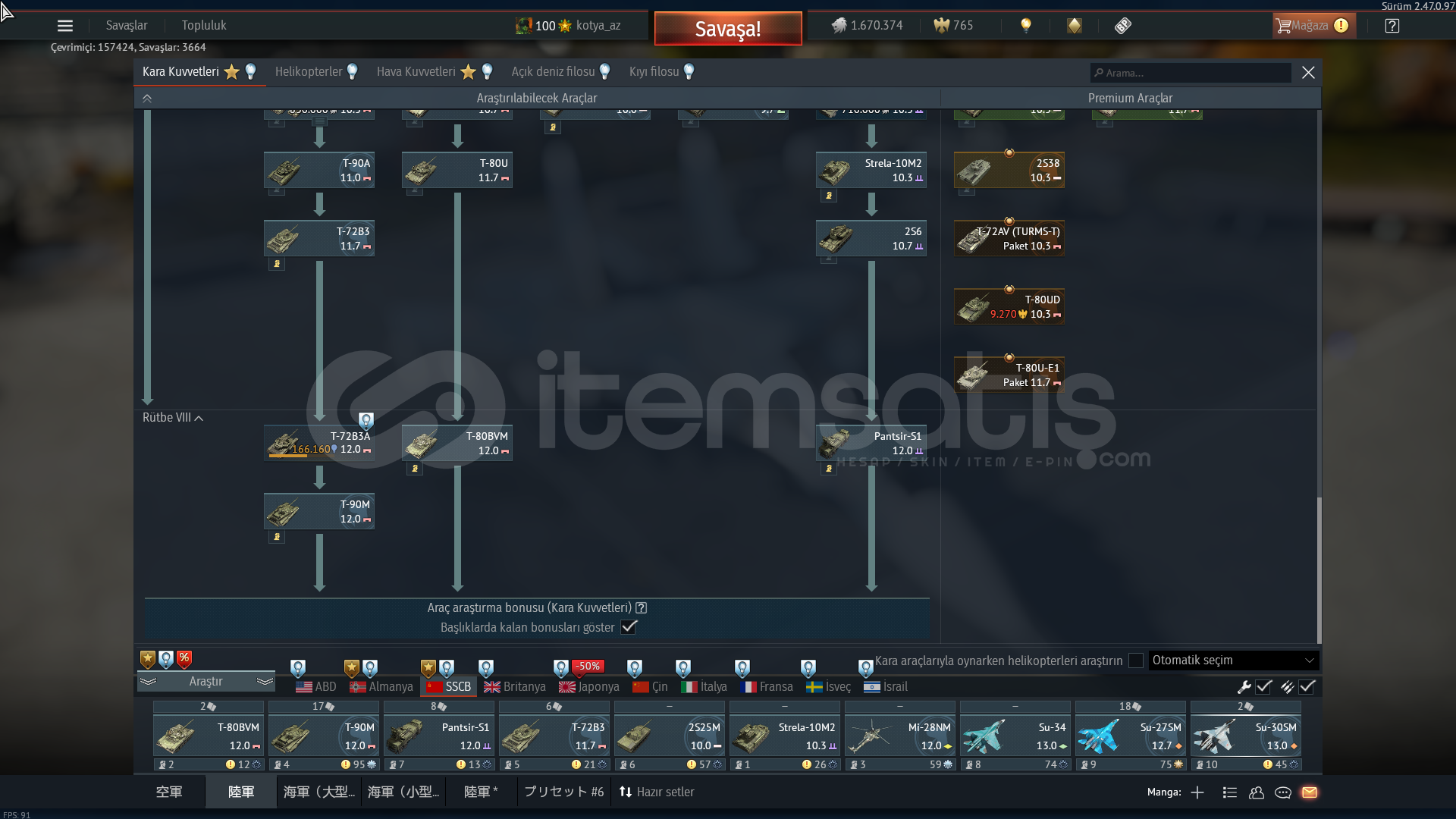1456x819 pixels.
Task: Select 2S6 in the research tree
Action: [871, 238]
